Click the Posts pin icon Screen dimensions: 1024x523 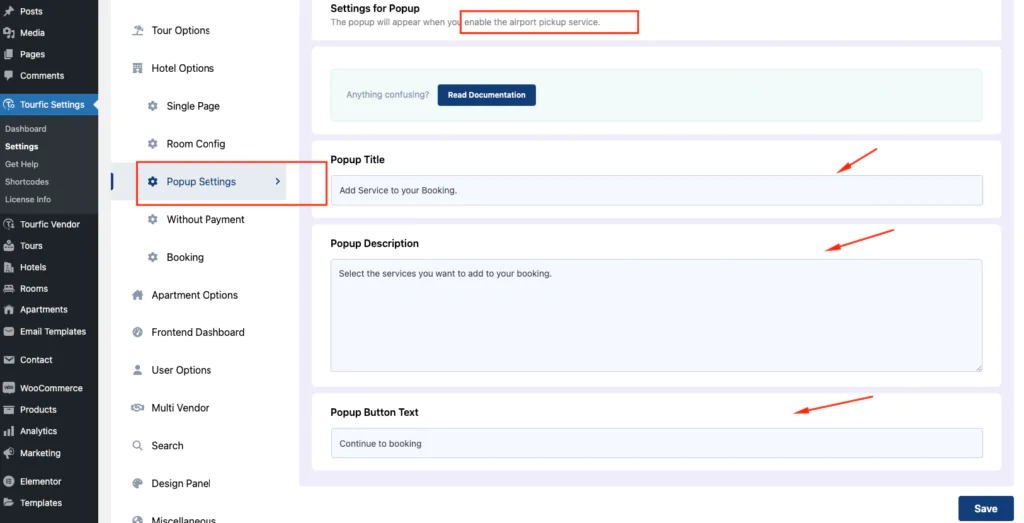tap(8, 11)
